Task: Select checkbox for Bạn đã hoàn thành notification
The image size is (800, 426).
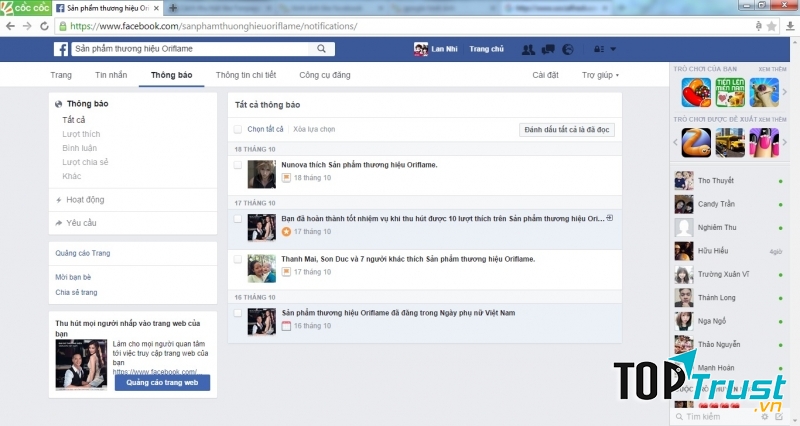Action: pyautogui.click(x=238, y=219)
